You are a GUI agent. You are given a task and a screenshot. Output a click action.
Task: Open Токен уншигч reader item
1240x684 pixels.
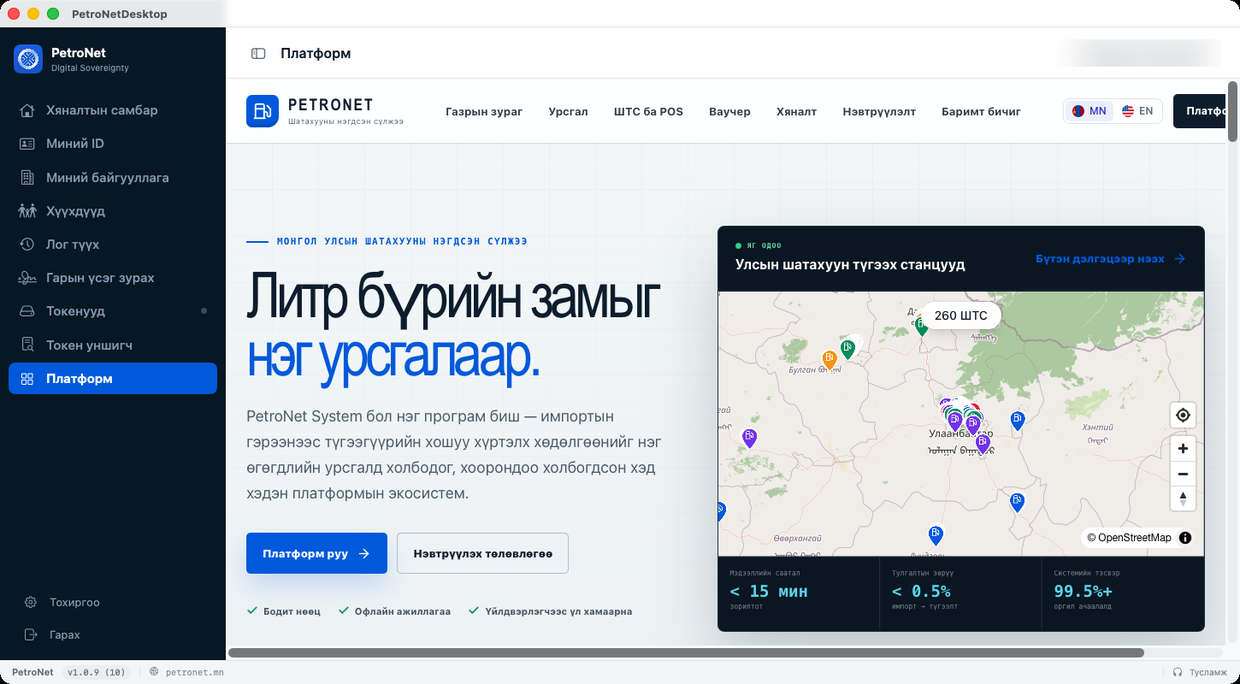[x=113, y=345]
